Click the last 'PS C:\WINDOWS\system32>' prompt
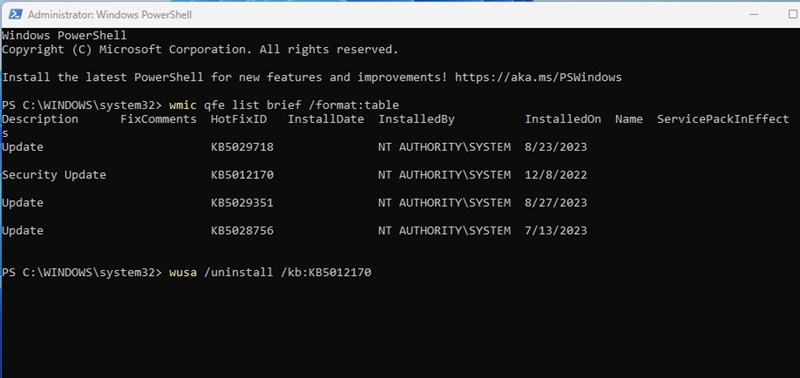This screenshot has height=378, width=800. (x=82, y=272)
